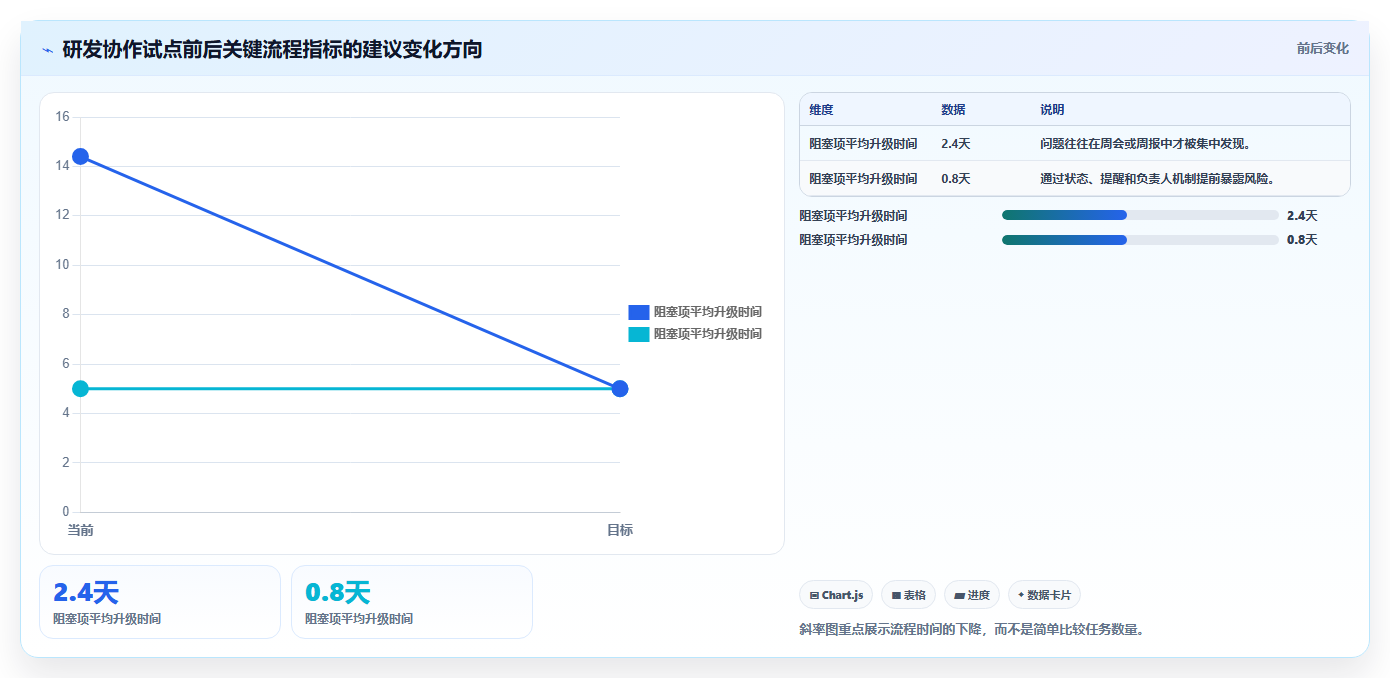
Task: Click the 表格 tag
Action: [909, 595]
